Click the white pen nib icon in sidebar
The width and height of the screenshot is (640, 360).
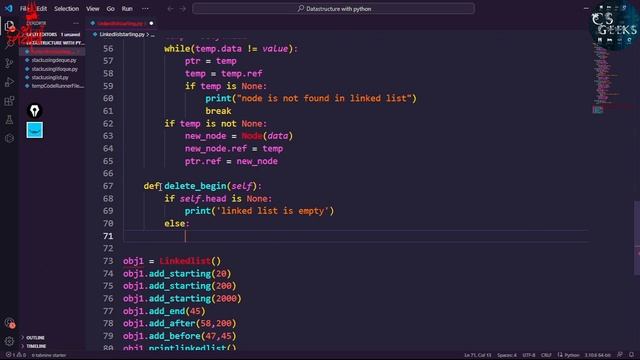click(35, 111)
